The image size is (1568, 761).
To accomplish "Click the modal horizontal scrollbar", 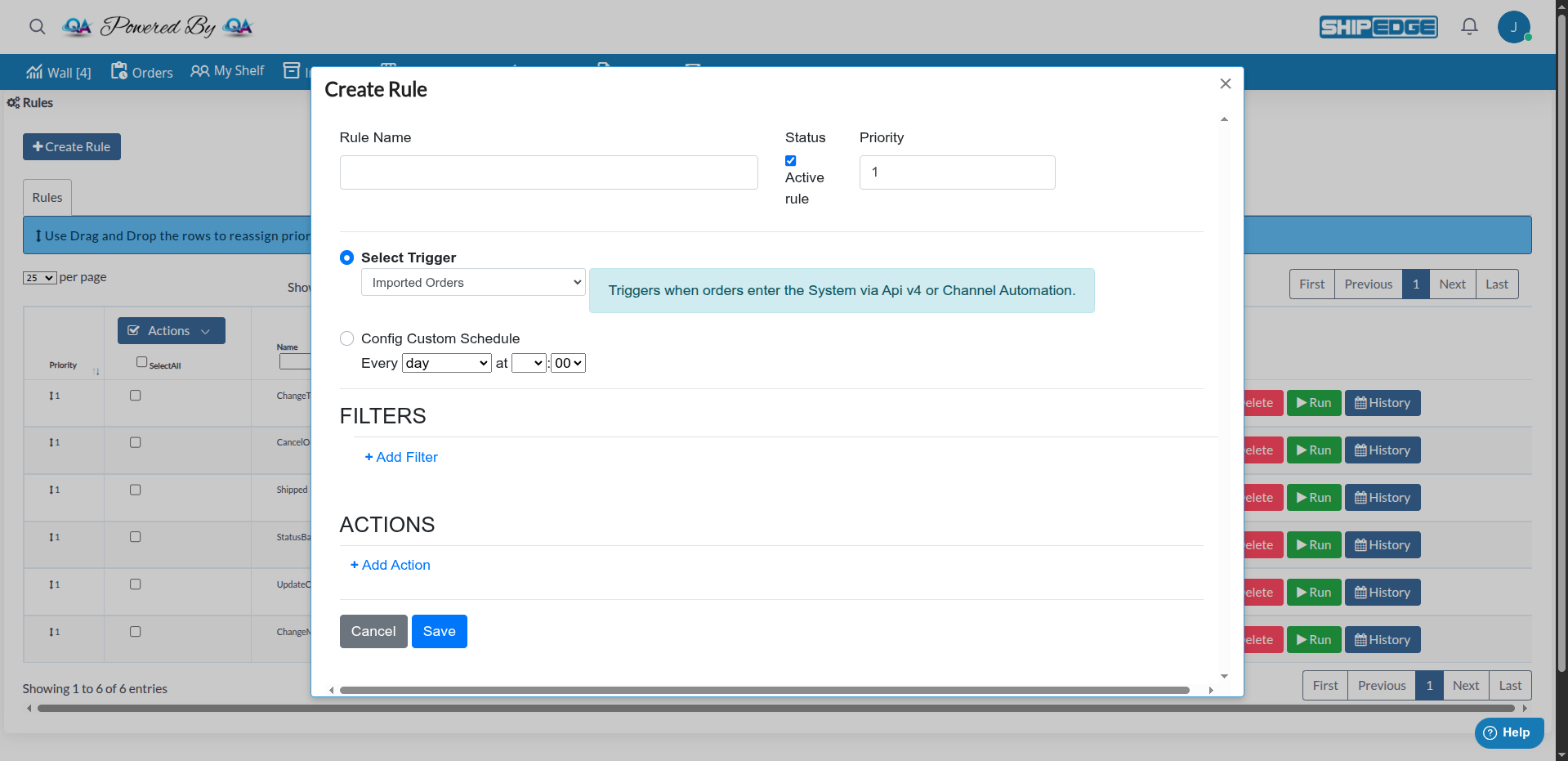I will 764,691.
